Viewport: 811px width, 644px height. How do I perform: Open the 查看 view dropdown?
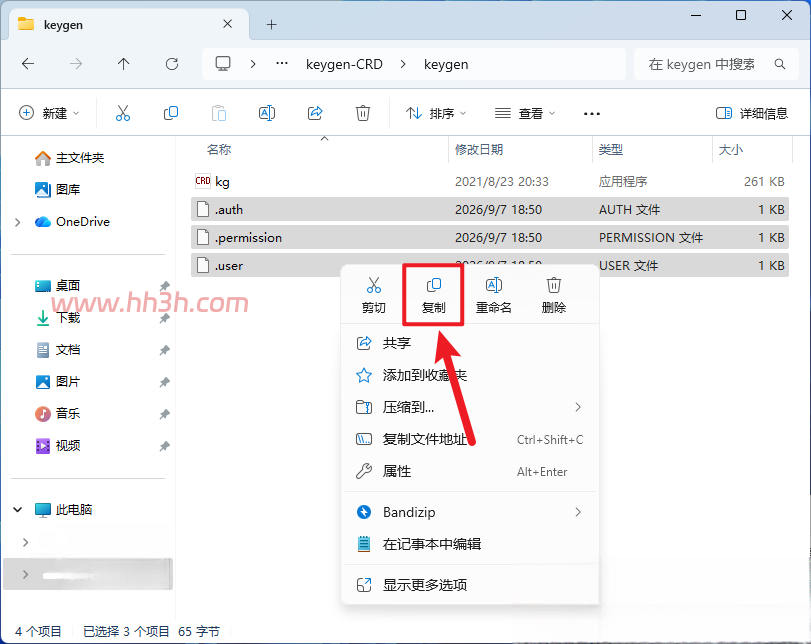(x=525, y=113)
